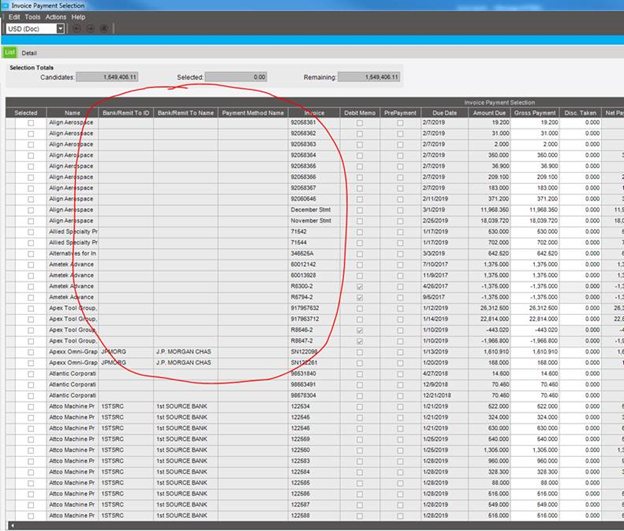Screen dimensions: 624x531
Task: Tick PrePayment checkbox for invoice 92068362
Action: click(400, 134)
